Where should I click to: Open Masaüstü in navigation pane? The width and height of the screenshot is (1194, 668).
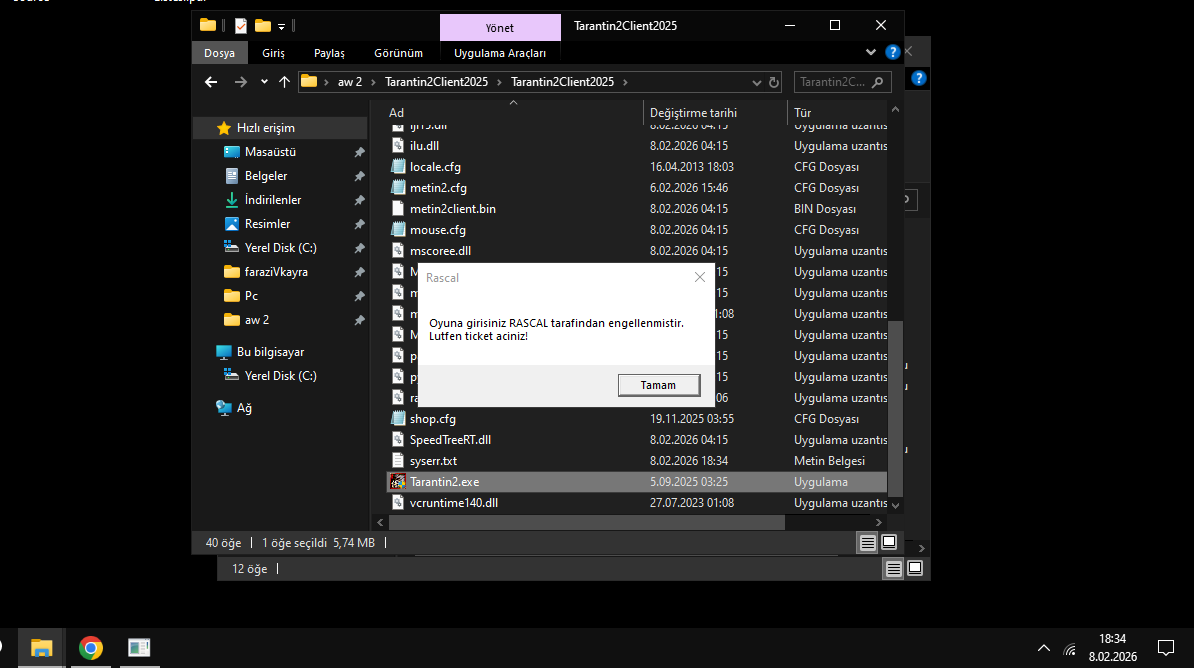(x=270, y=152)
